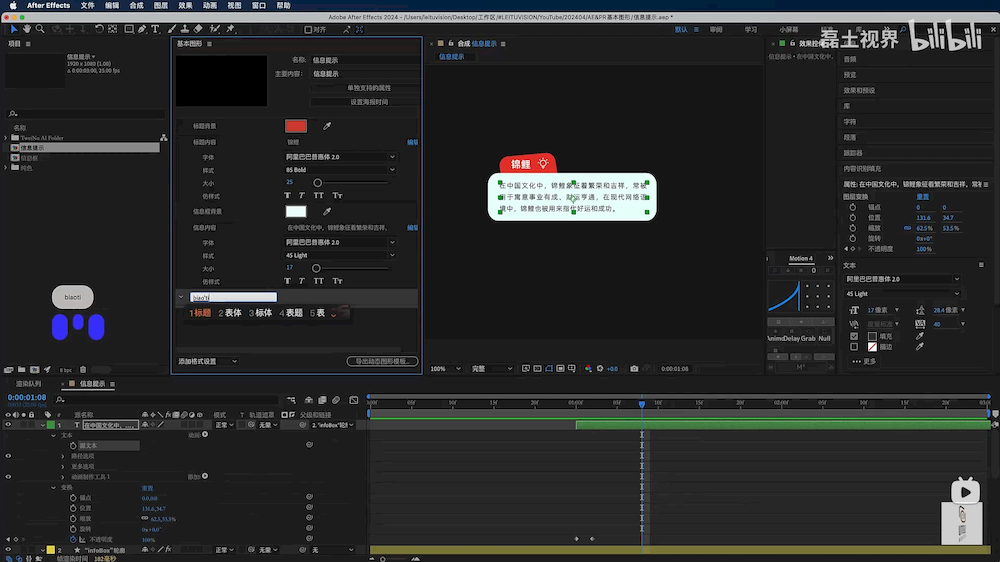Open the 100% magnification dropdown in viewer

(x=446, y=369)
